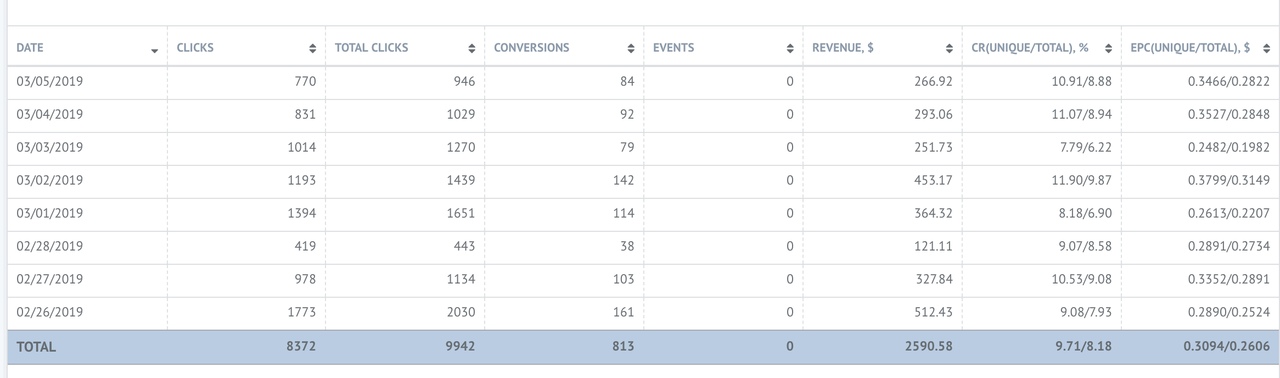Click the CLICKS column sort icon
The image size is (1280, 378).
click(313, 48)
